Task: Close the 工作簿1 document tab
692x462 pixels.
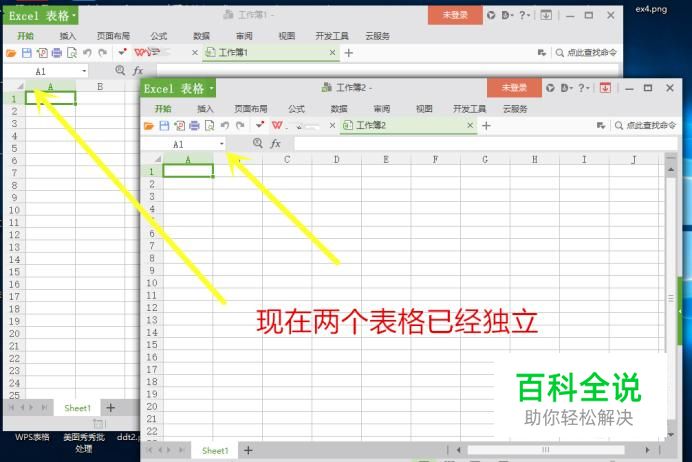Action: pos(332,53)
